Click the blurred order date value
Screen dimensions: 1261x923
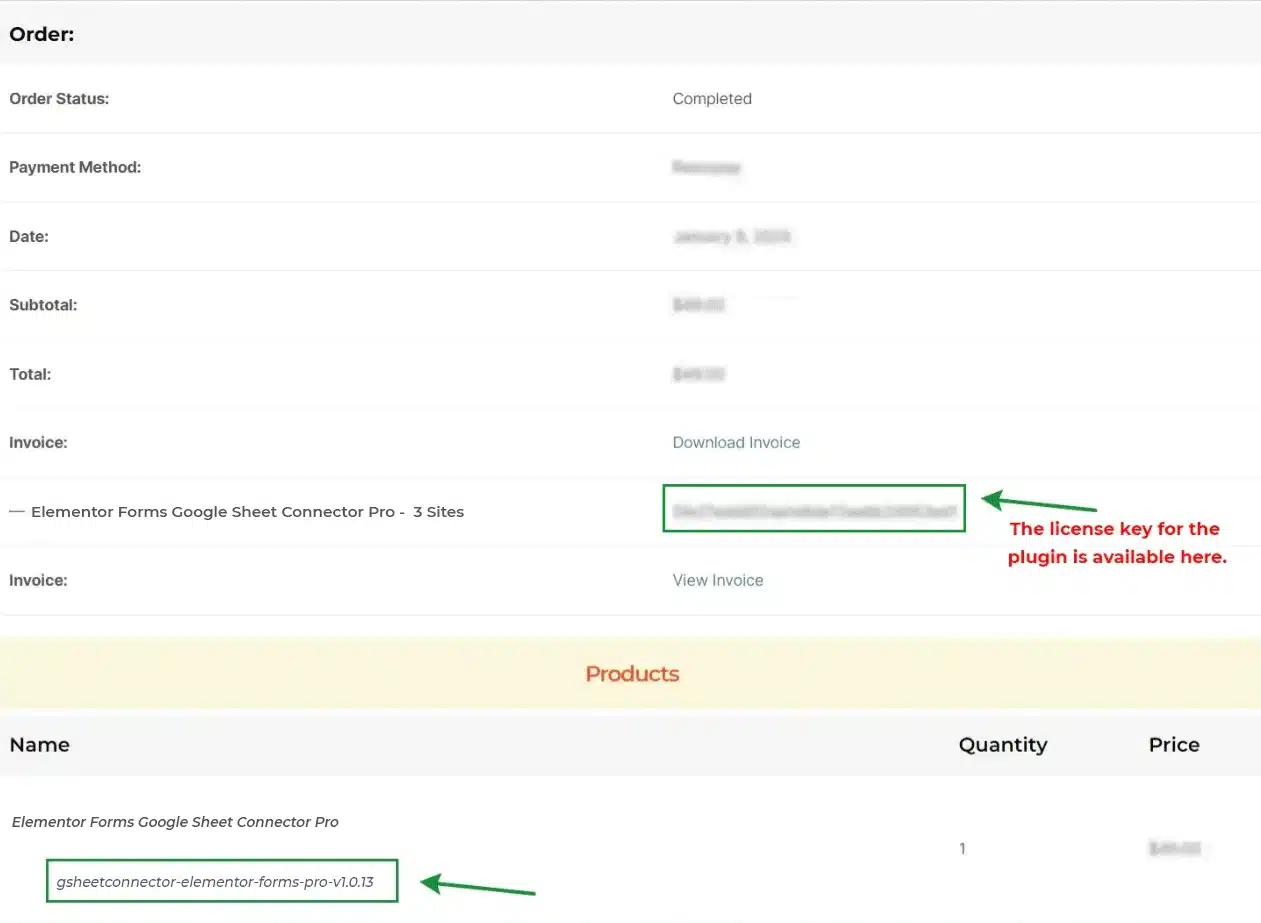[731, 237]
